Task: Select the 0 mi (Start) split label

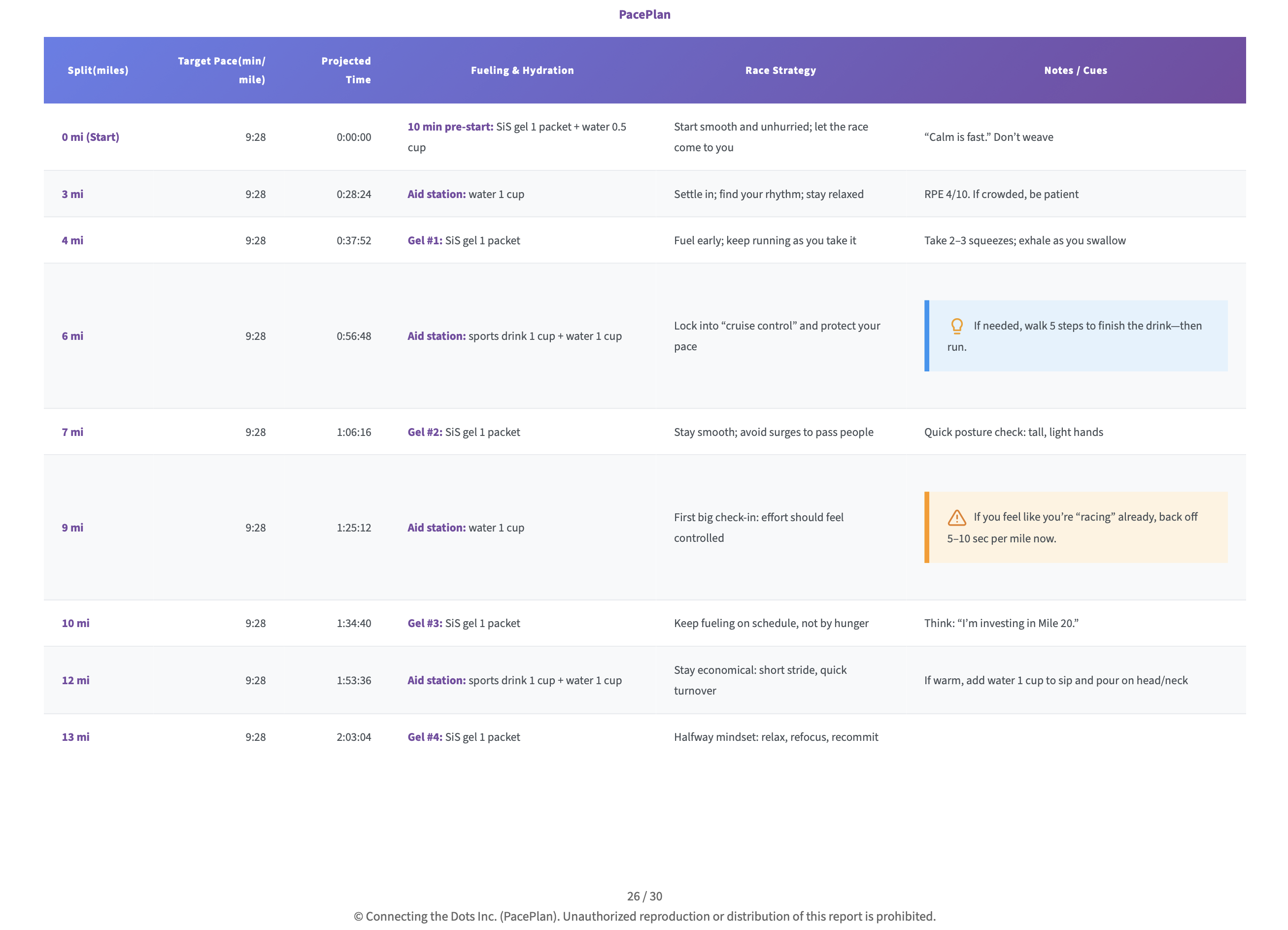Action: click(90, 137)
